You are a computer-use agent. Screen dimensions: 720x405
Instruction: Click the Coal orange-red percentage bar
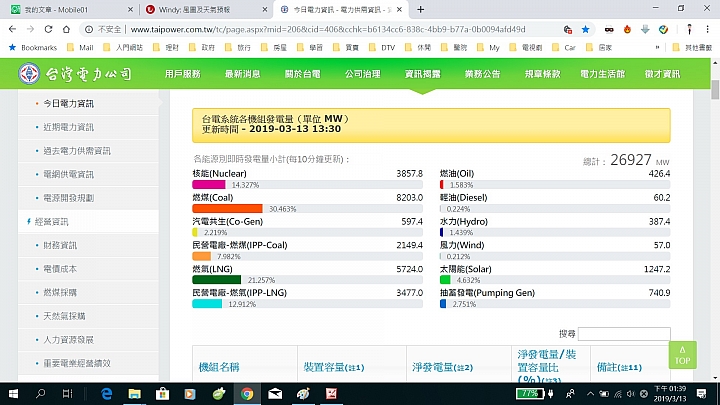point(227,209)
